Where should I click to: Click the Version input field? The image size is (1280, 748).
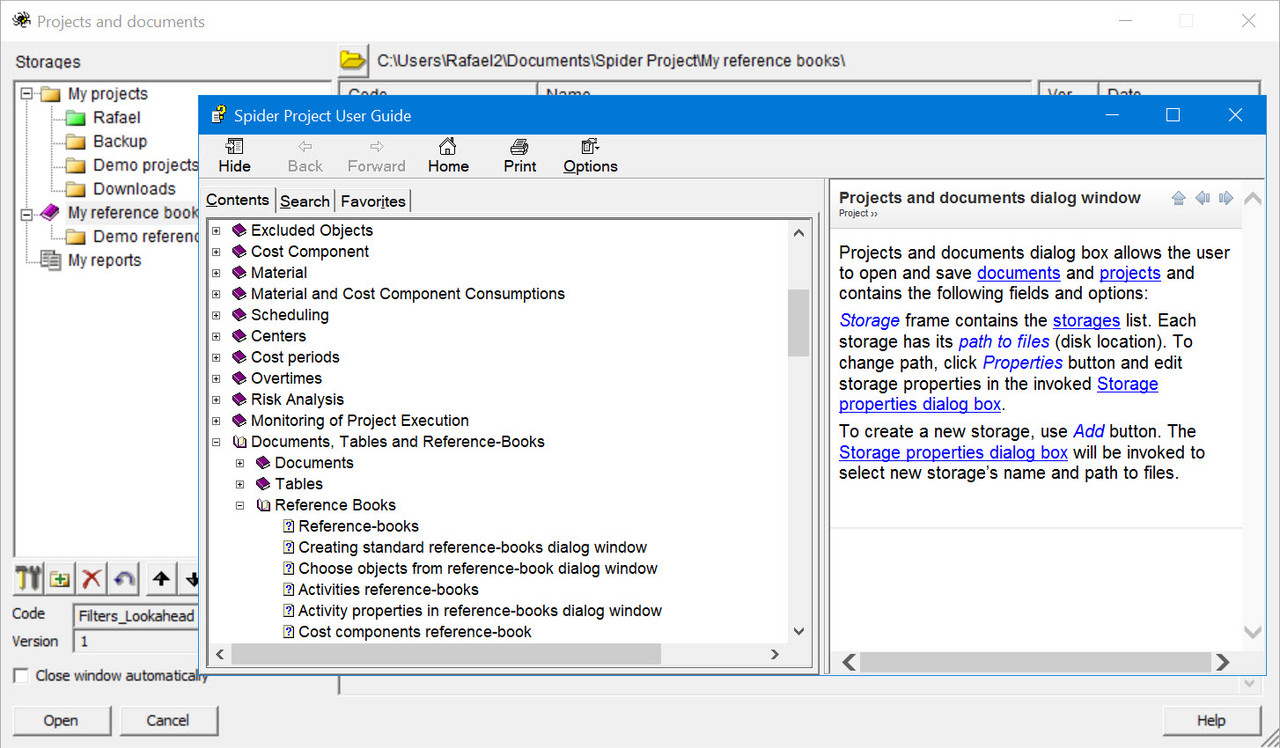pos(135,641)
